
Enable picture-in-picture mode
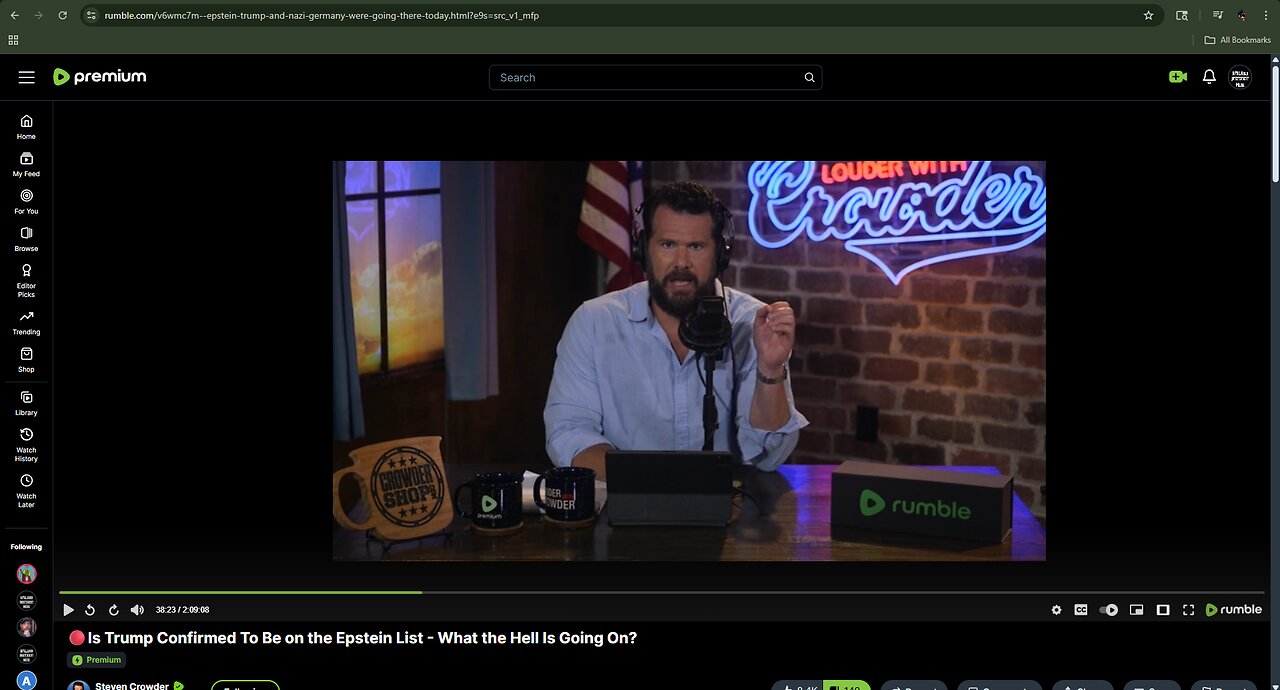point(1136,610)
